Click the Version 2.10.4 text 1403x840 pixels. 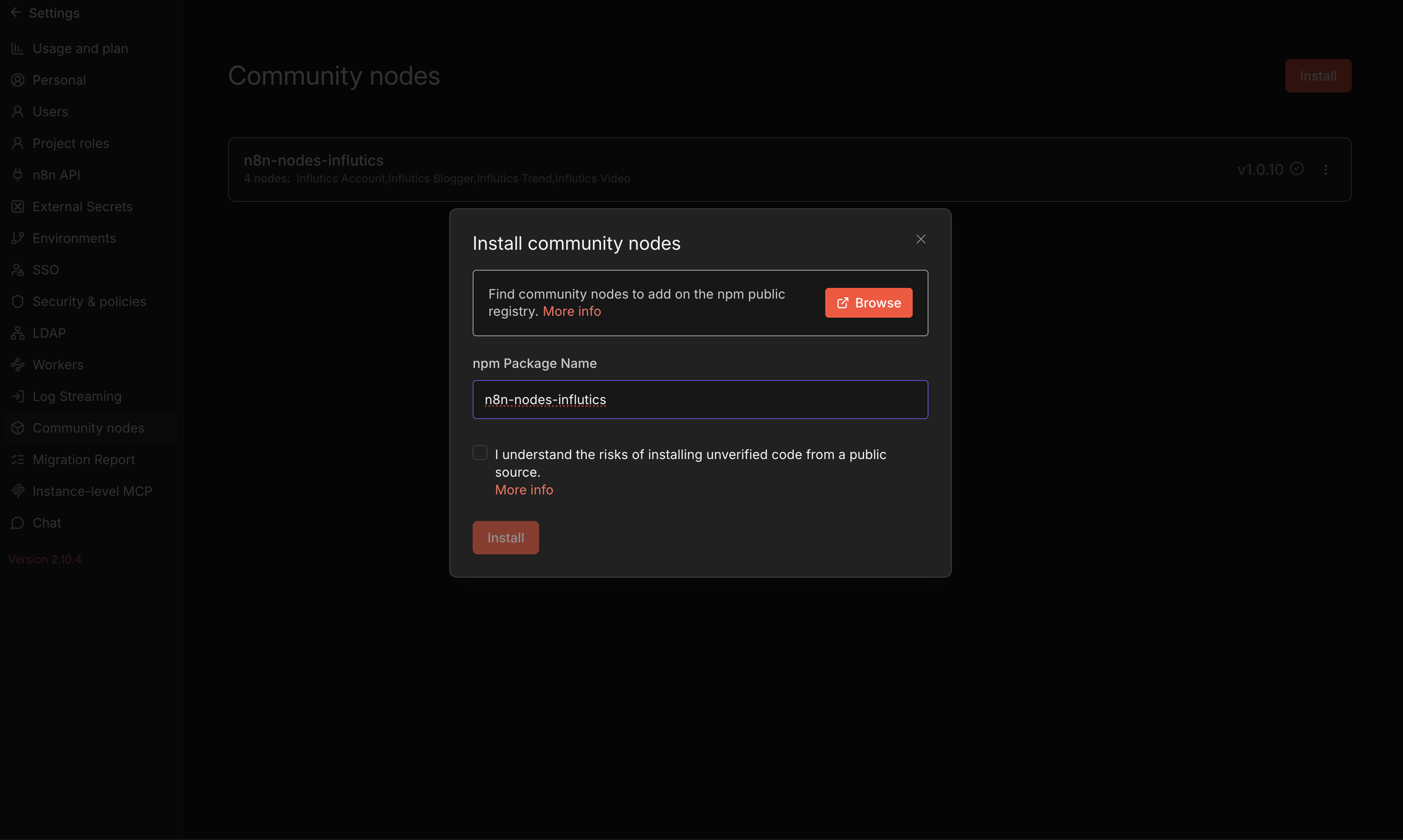click(45, 559)
